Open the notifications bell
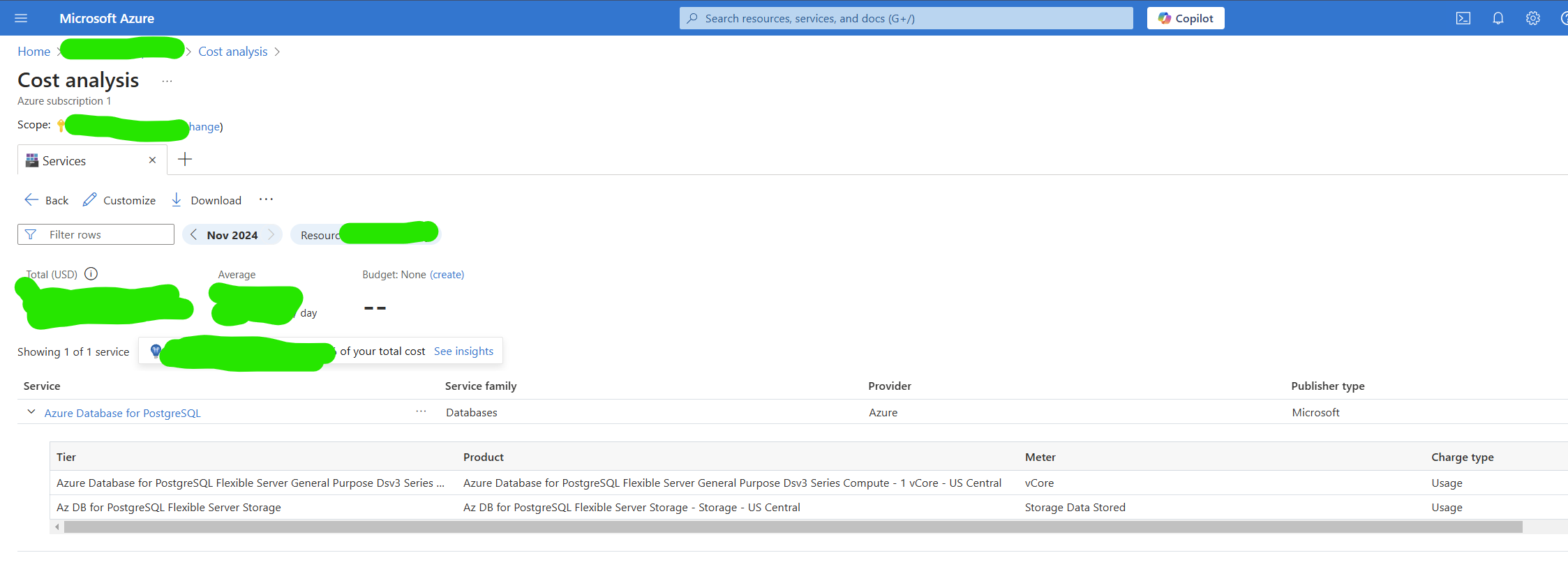Screen dimensions: 1568x583 (x=1498, y=18)
